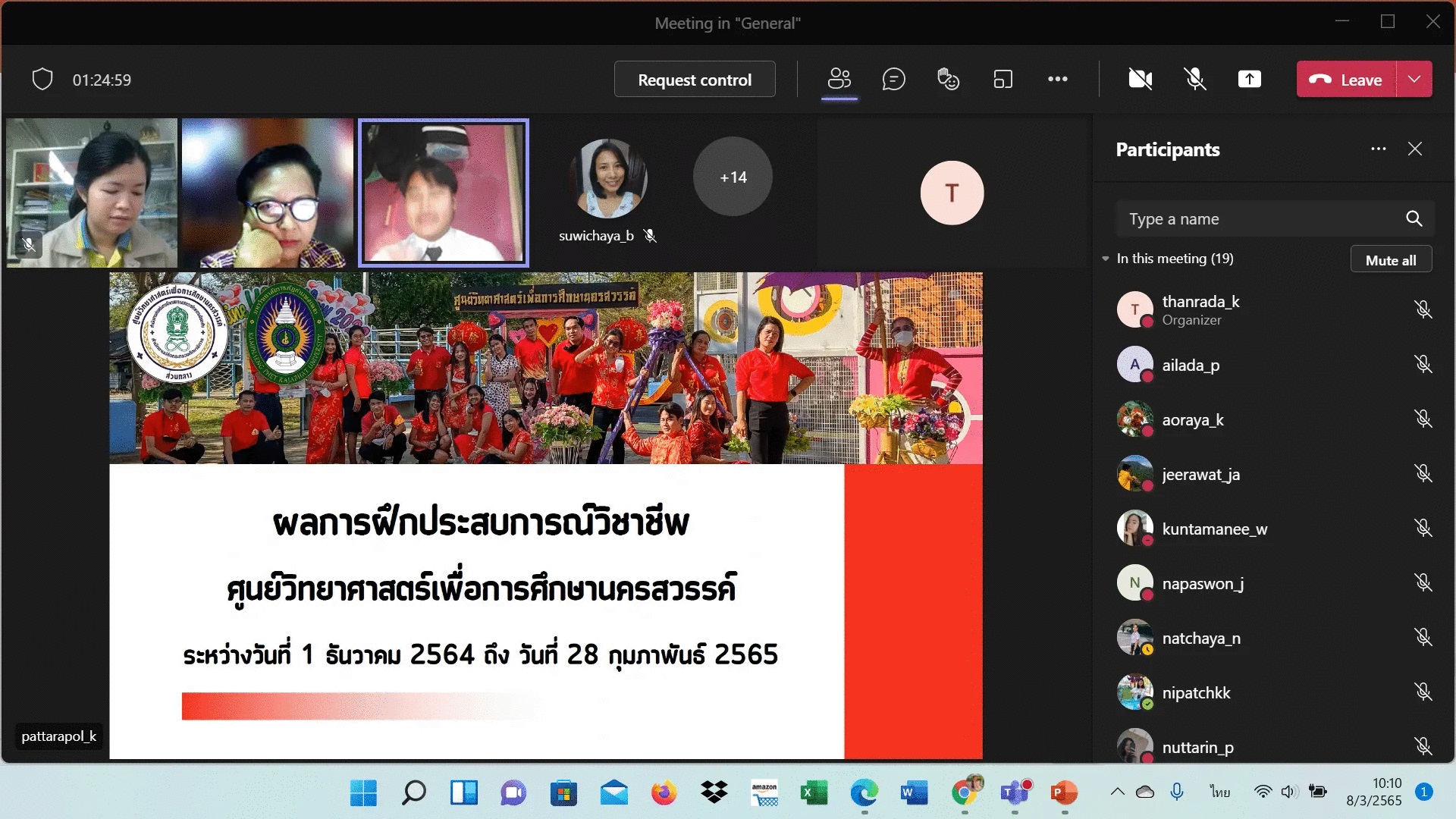Viewport: 1456px width, 819px height.
Task: Click the Share content icon
Action: pyautogui.click(x=1249, y=79)
